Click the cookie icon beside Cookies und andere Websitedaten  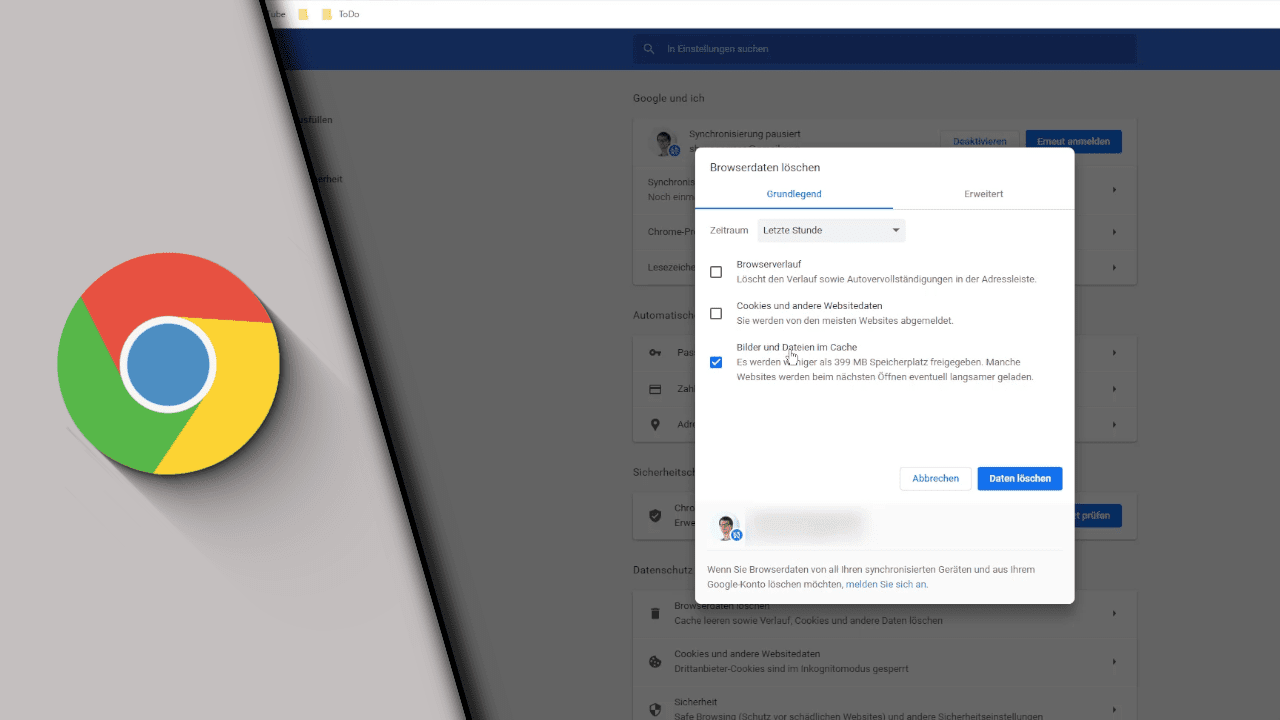655,661
